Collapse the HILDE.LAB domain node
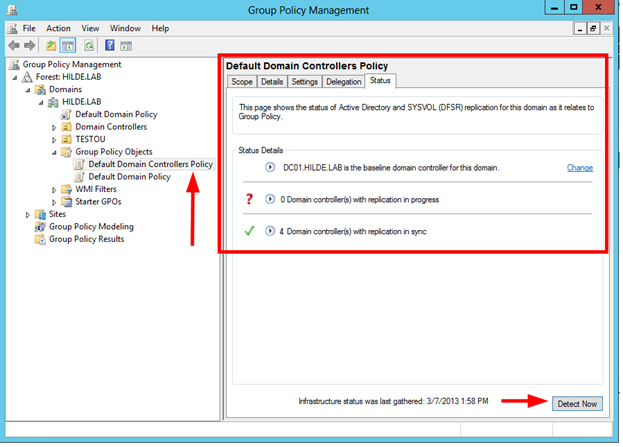Image resolution: width=623 pixels, height=447 pixels. pos(41,103)
